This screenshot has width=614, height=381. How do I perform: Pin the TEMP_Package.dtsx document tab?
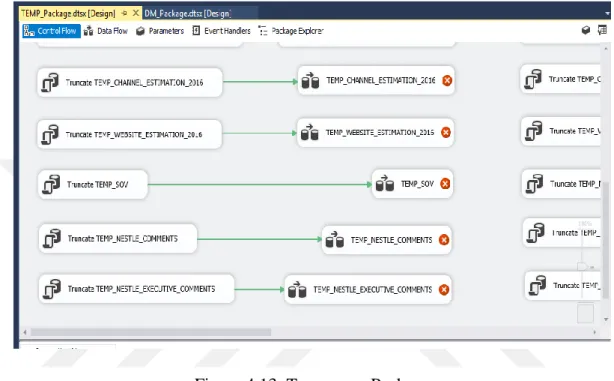click(x=125, y=13)
